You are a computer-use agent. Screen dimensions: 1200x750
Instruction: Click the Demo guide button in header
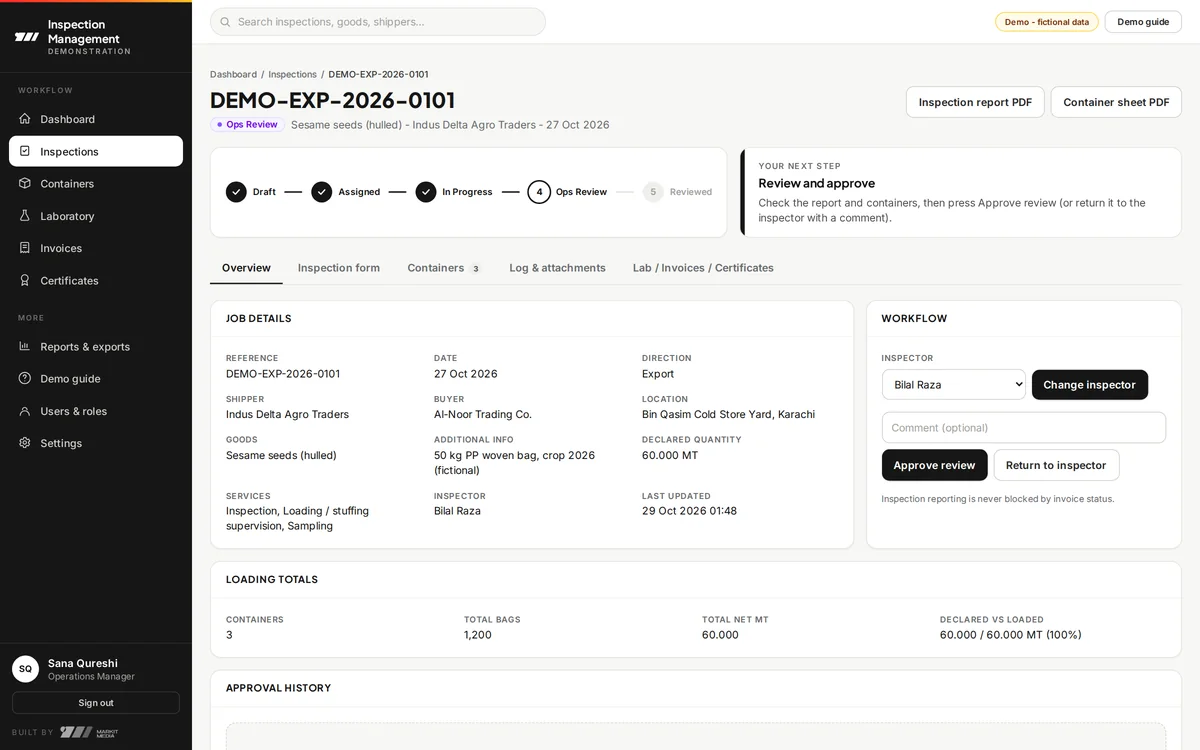[x=1143, y=22]
